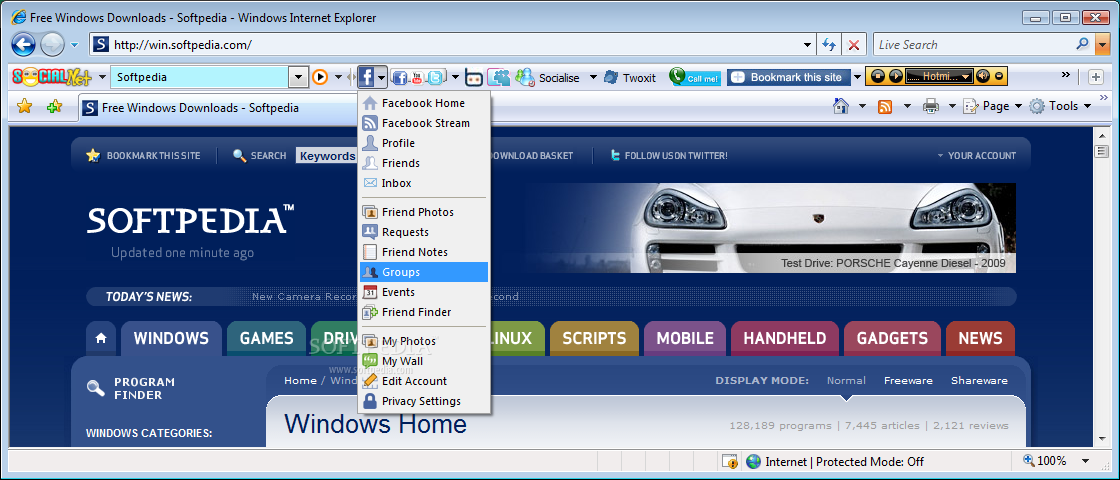Open the Bookmark this site dropdown arrow

click(x=857, y=77)
